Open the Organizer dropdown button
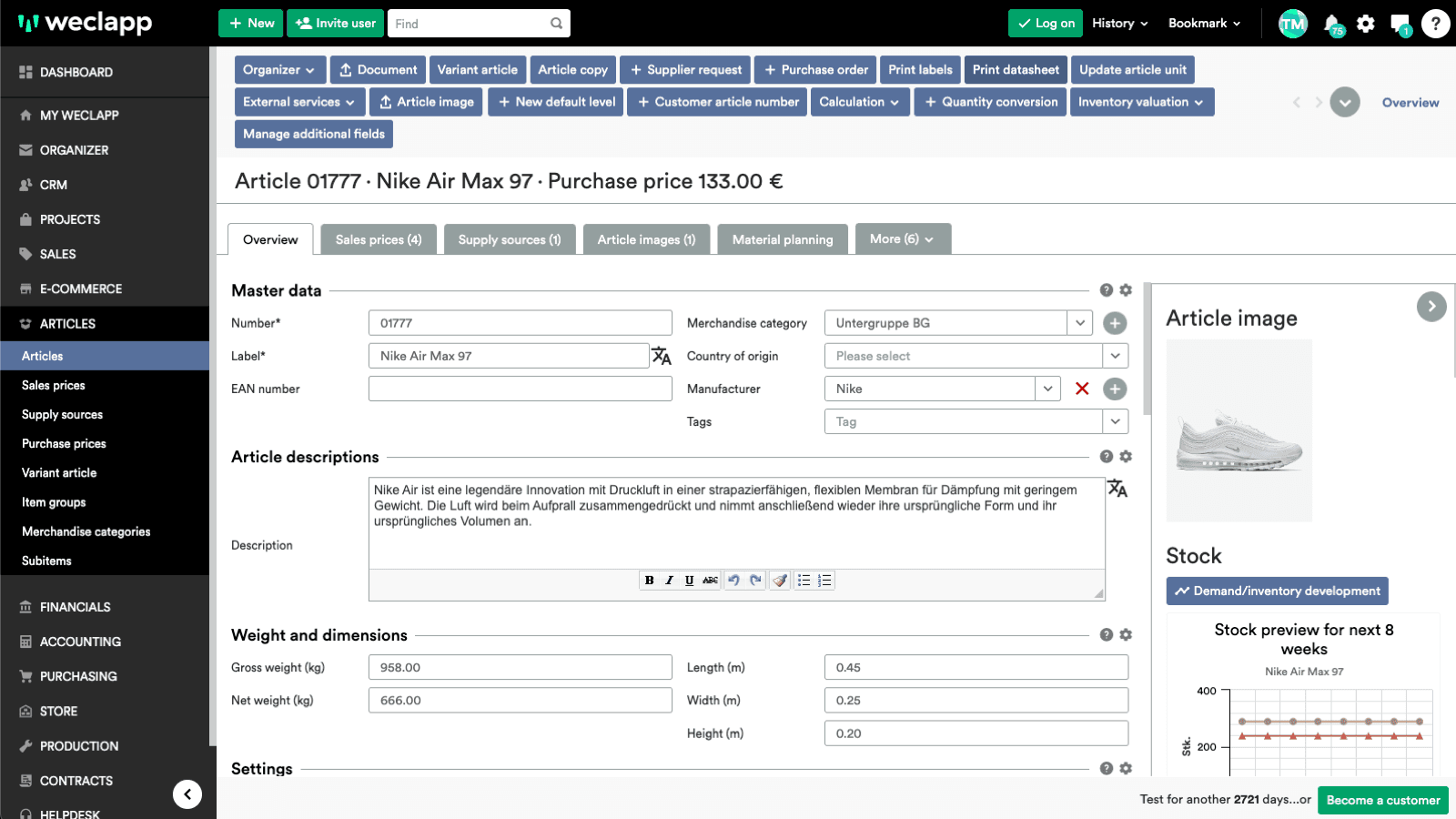1456x819 pixels. (278, 70)
